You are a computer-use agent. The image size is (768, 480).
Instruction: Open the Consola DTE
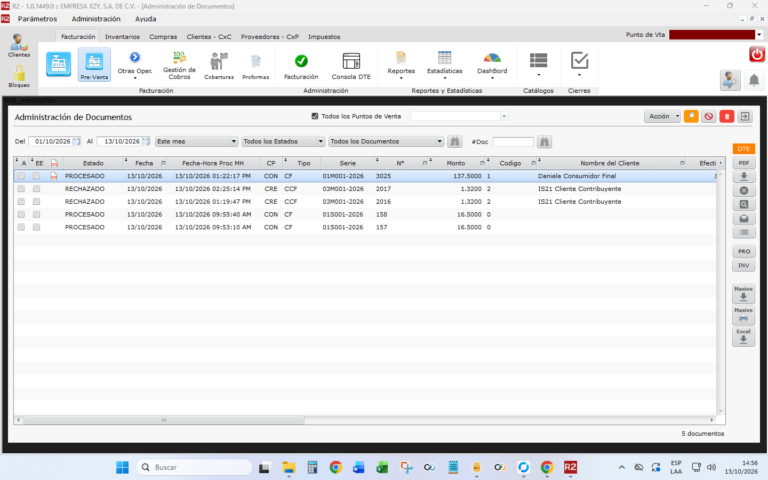click(351, 65)
